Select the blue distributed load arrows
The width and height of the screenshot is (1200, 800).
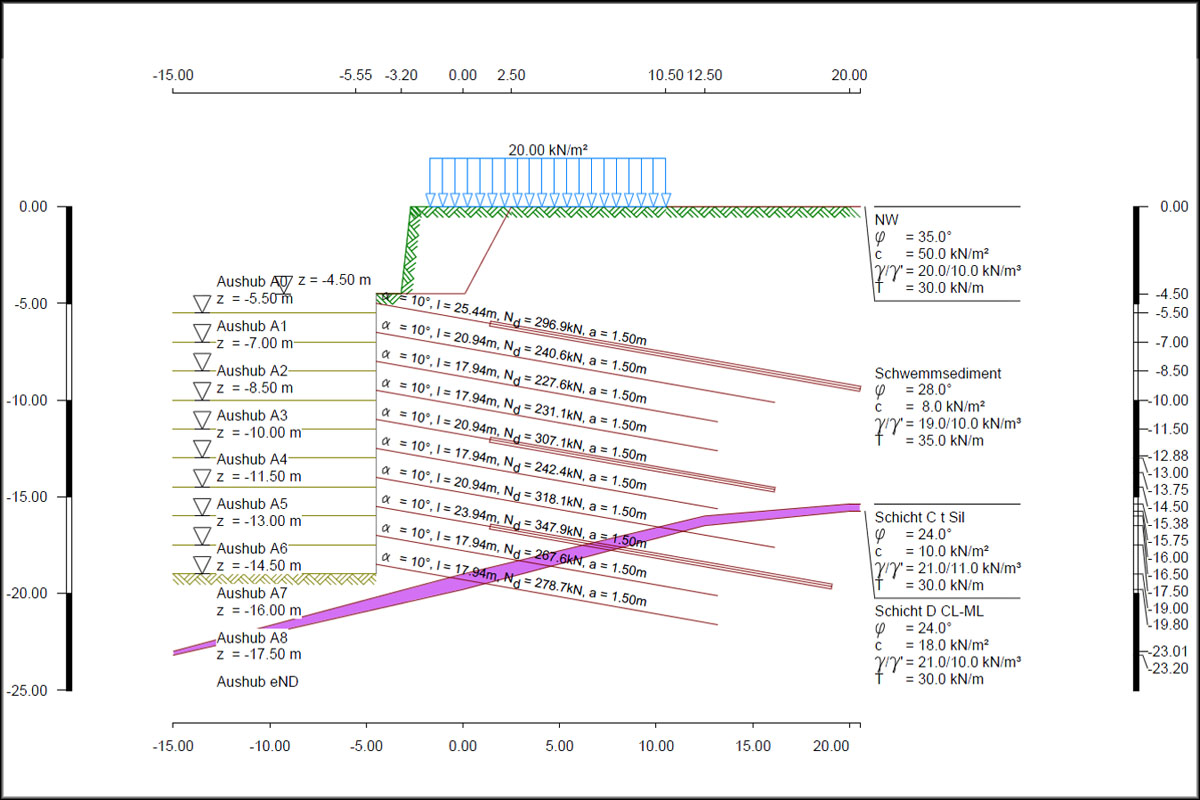tap(547, 183)
